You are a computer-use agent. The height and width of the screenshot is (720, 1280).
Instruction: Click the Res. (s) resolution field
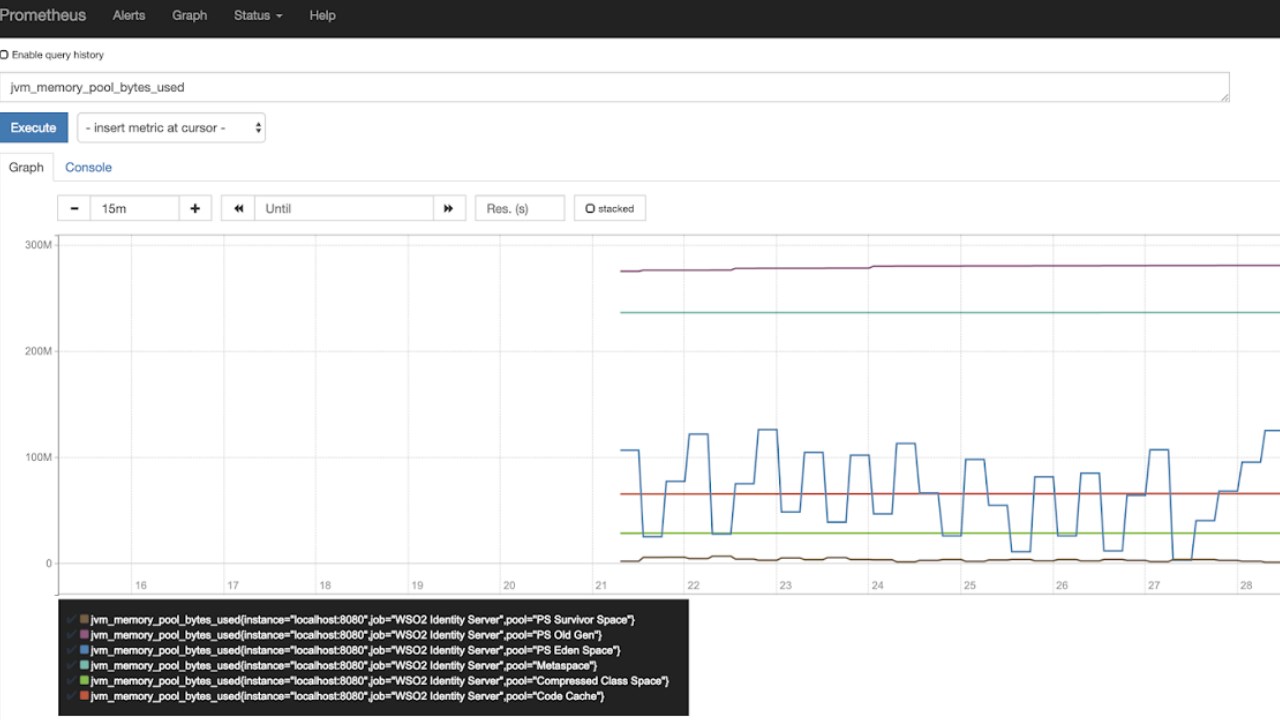pyautogui.click(x=520, y=208)
